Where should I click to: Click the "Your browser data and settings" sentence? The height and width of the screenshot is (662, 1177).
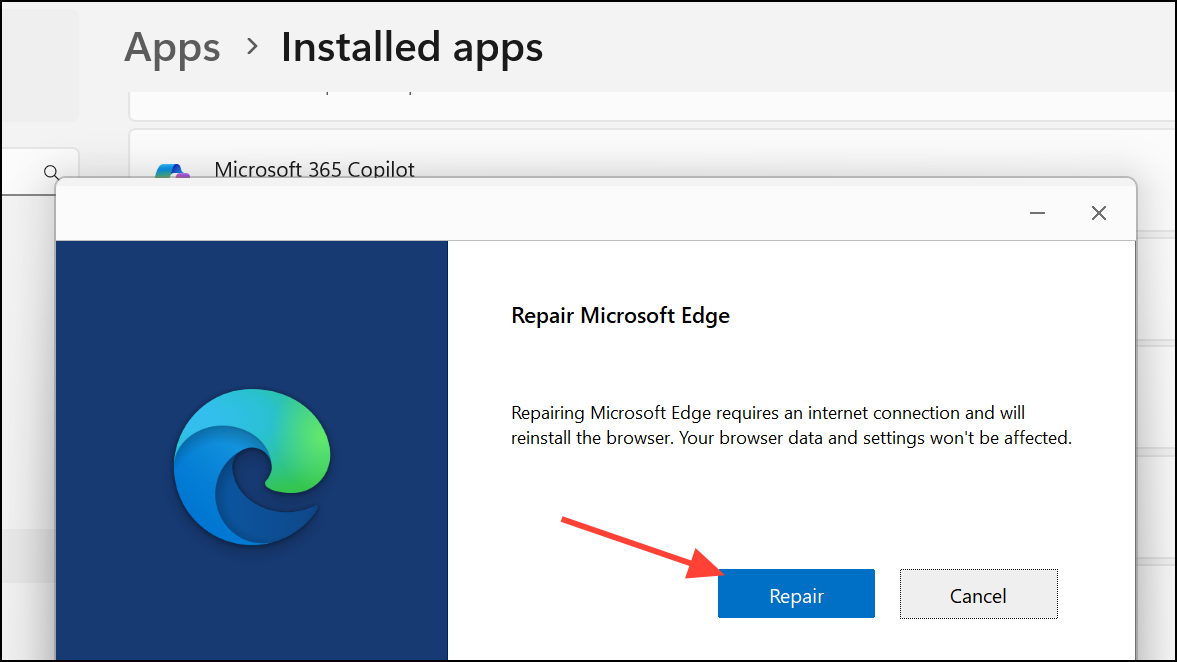875,438
